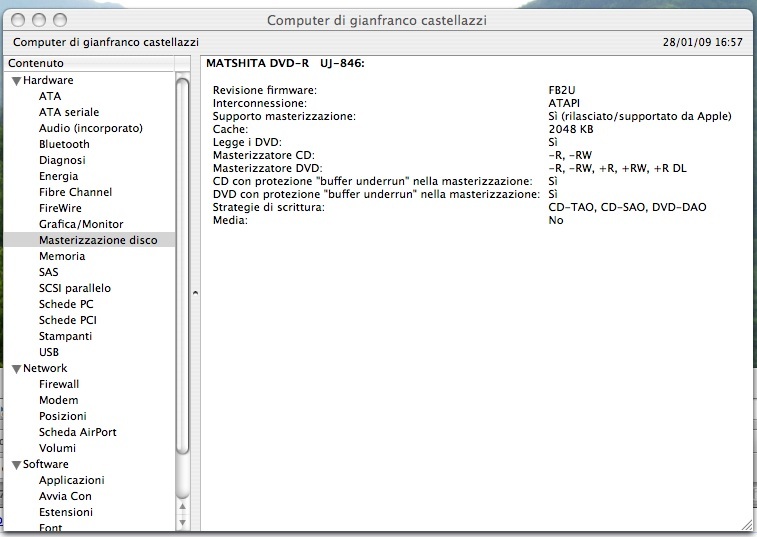Select Scheda AirPort entry
Viewport: 757px width, 537px height.
[x=78, y=432]
